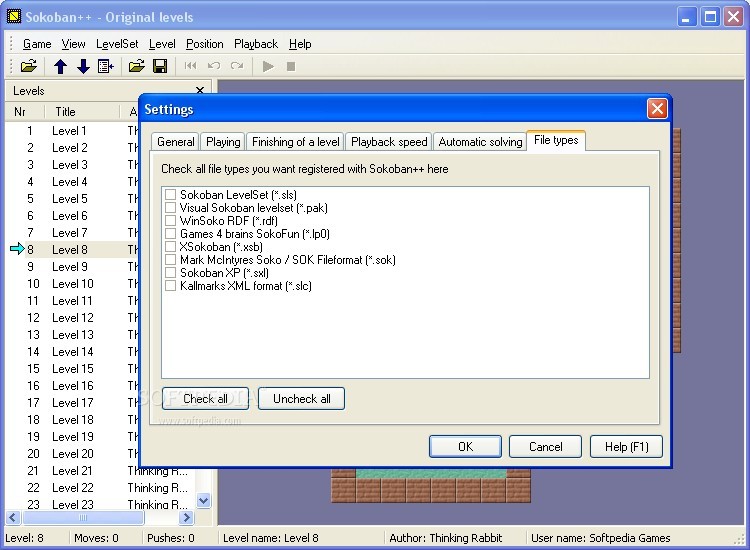Open the Automatic solving tab
The width and height of the screenshot is (750, 550).
point(480,142)
